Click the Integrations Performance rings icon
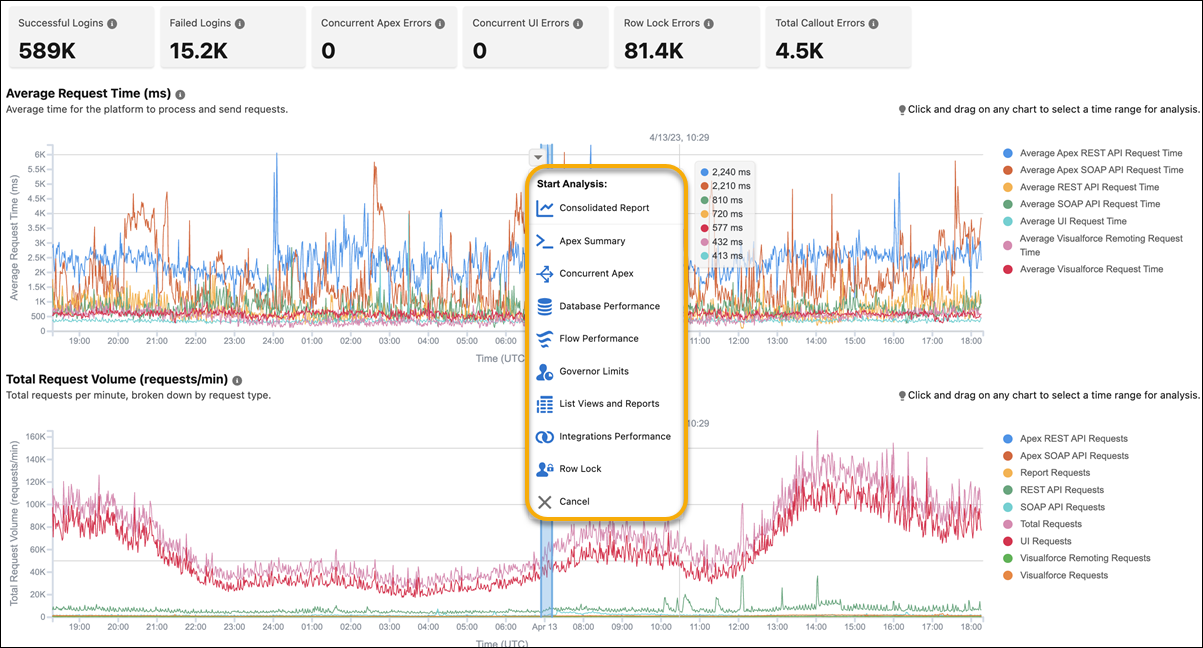The image size is (1203, 648). [545, 436]
